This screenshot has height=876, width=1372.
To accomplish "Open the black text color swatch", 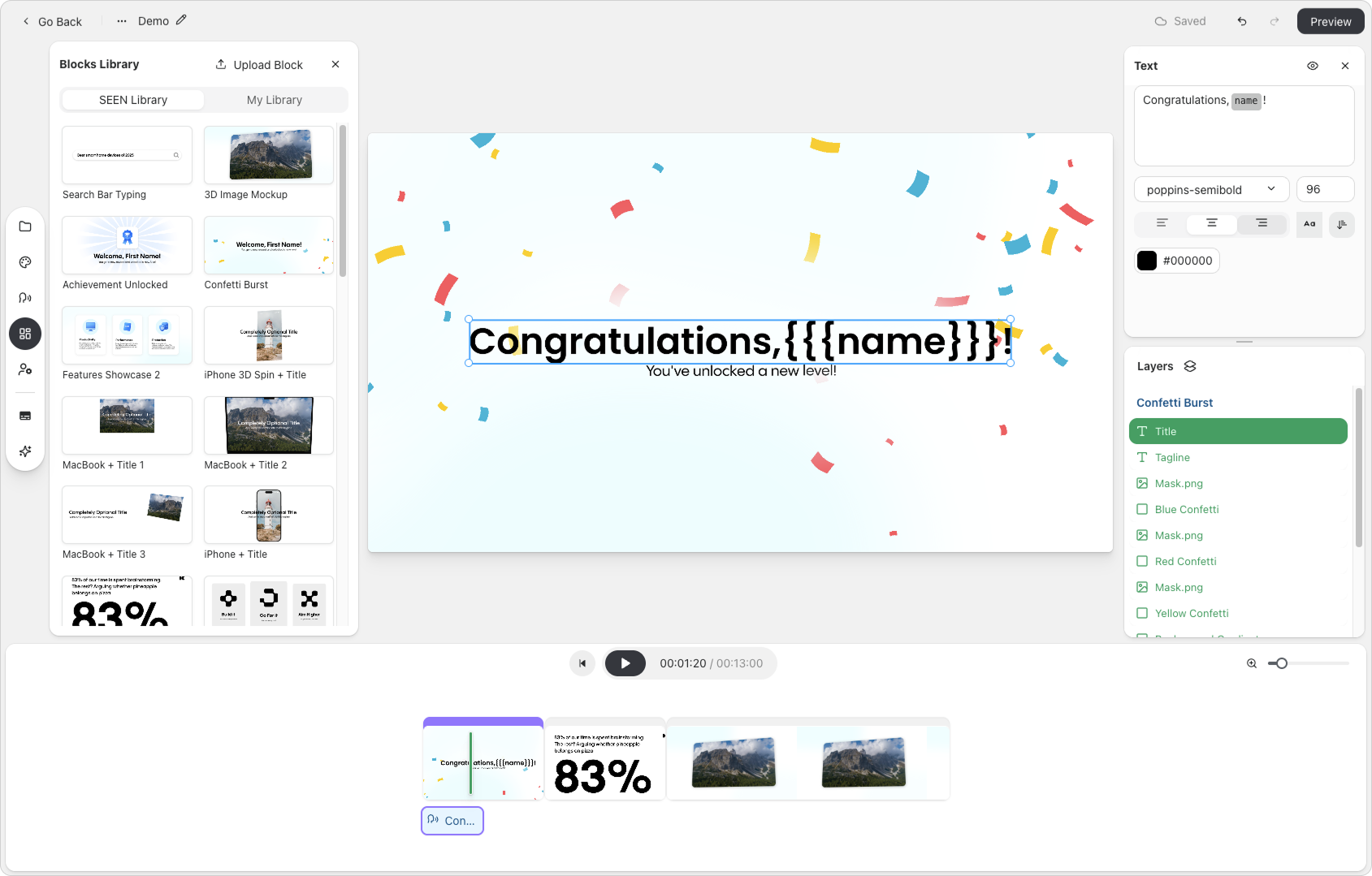I will point(1147,261).
